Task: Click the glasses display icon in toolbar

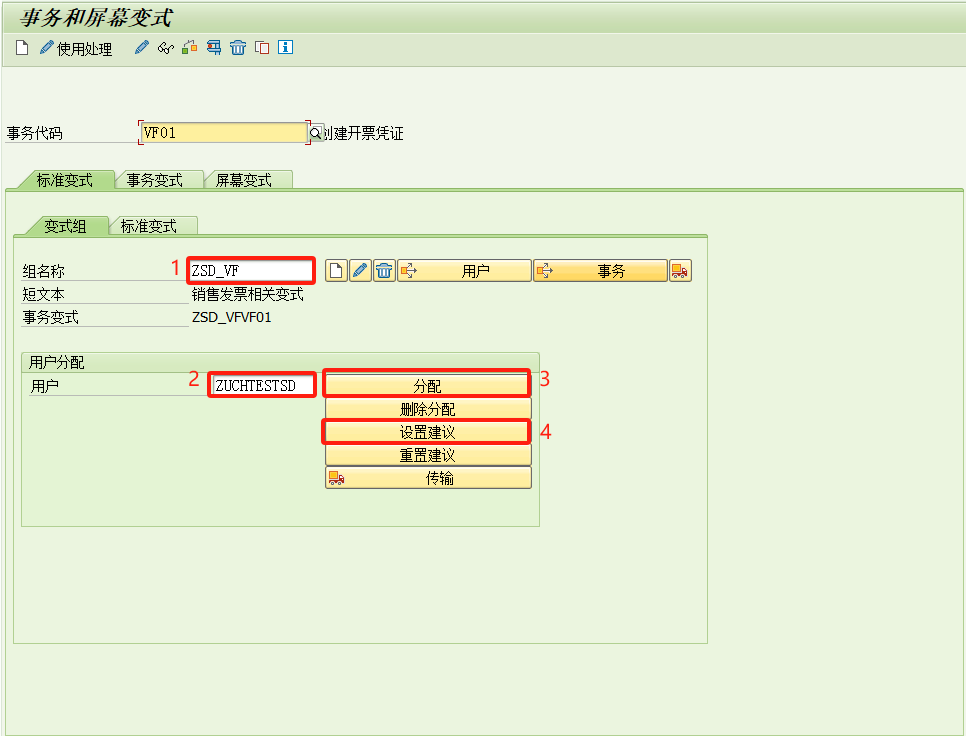Action: click(x=166, y=47)
